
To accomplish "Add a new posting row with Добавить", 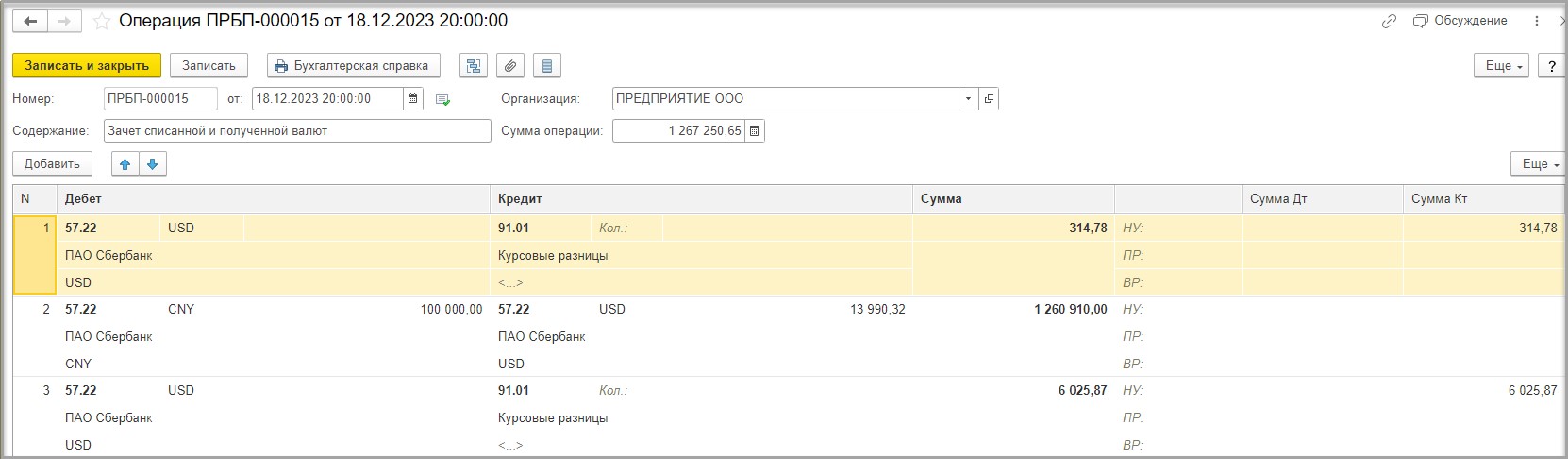I will point(52,164).
